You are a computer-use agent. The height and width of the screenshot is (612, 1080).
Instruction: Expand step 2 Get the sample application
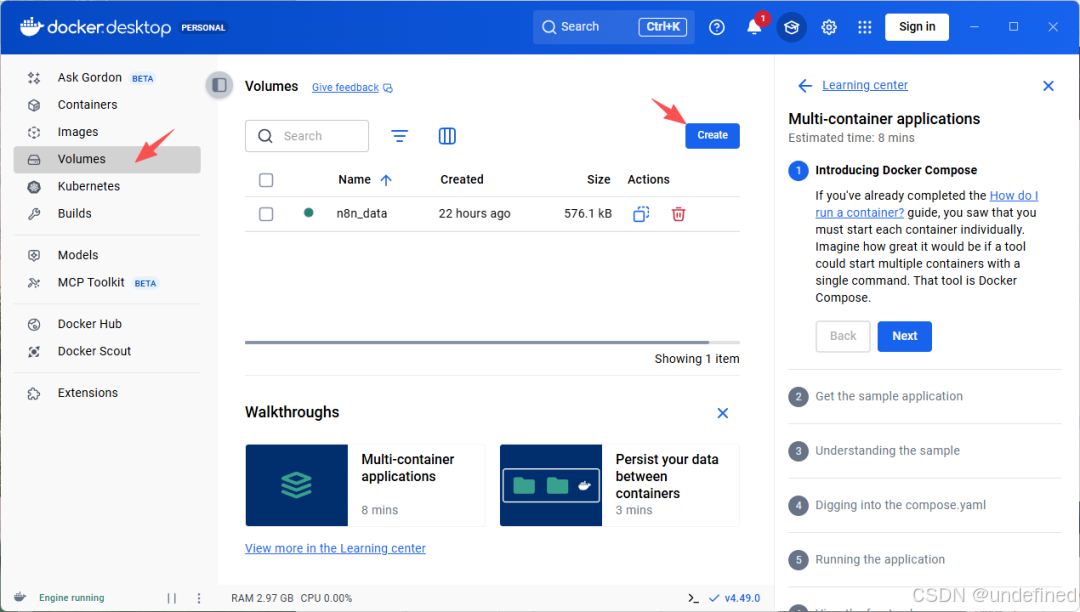click(x=924, y=397)
